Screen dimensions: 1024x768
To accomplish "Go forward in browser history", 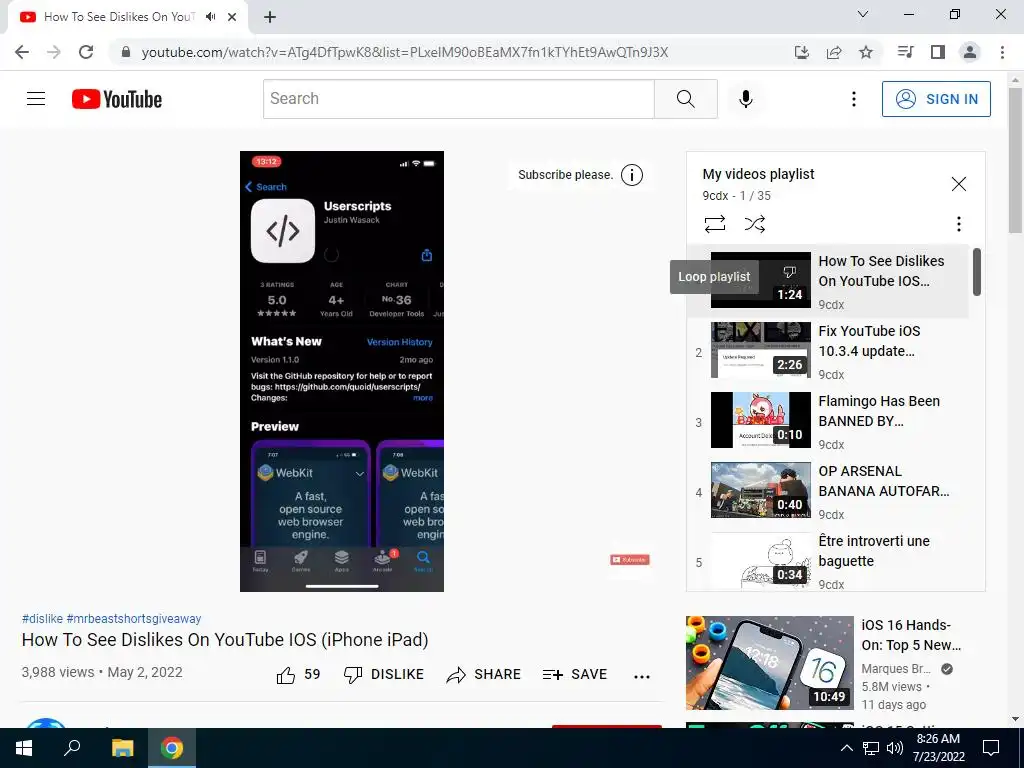I will pyautogui.click(x=54, y=52).
